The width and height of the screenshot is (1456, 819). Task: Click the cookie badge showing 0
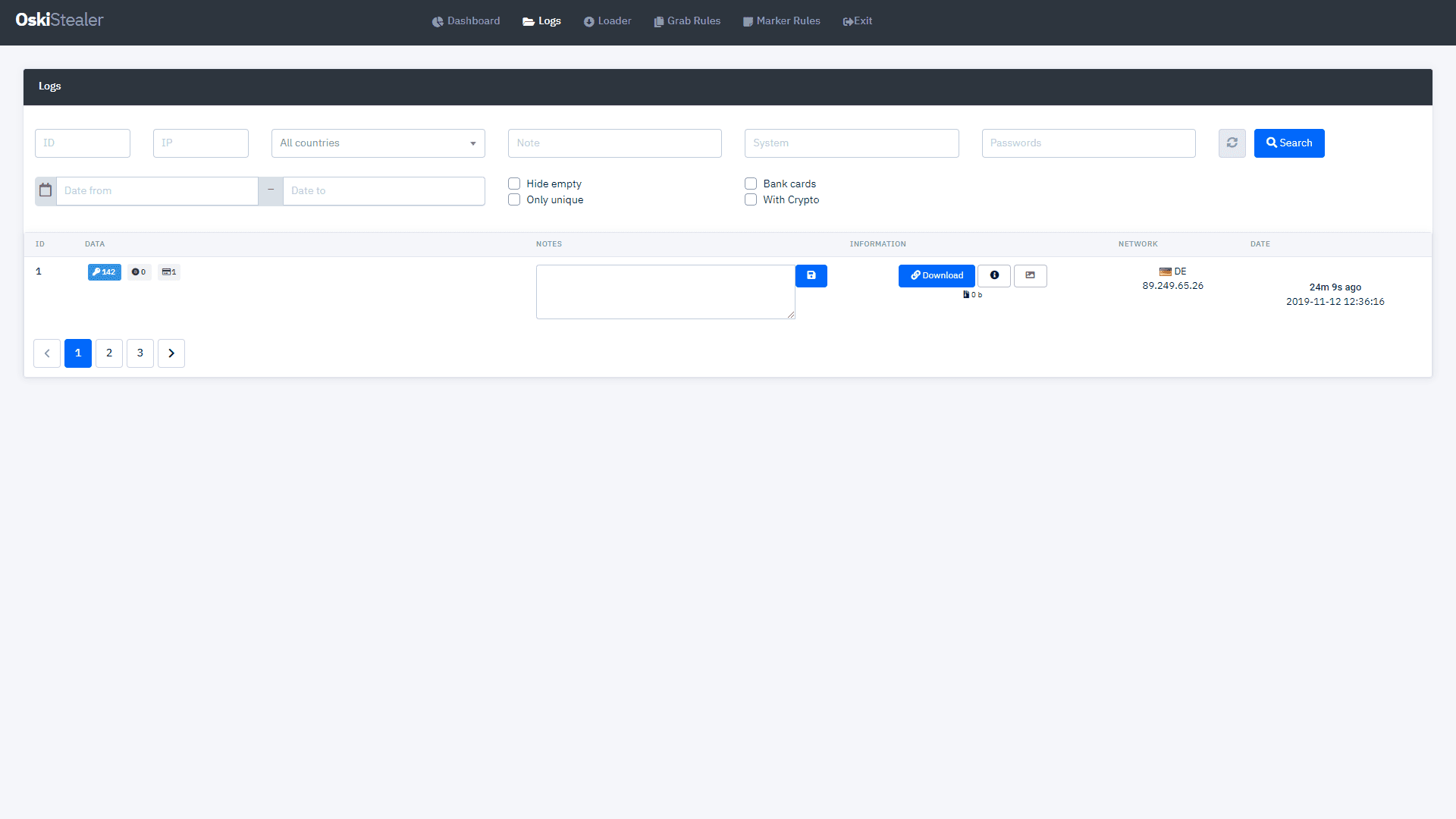[139, 272]
